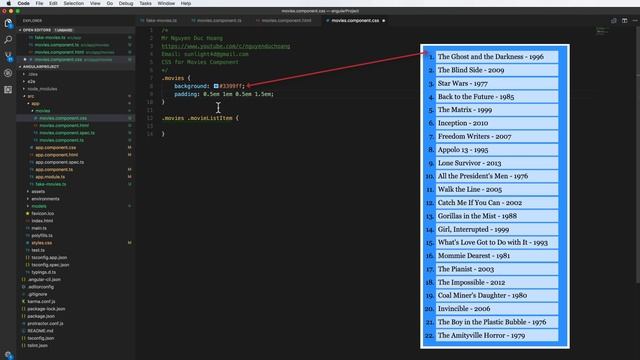Screen dimensions: 640x360
Task: Collapse the src folder
Action: 30,96
